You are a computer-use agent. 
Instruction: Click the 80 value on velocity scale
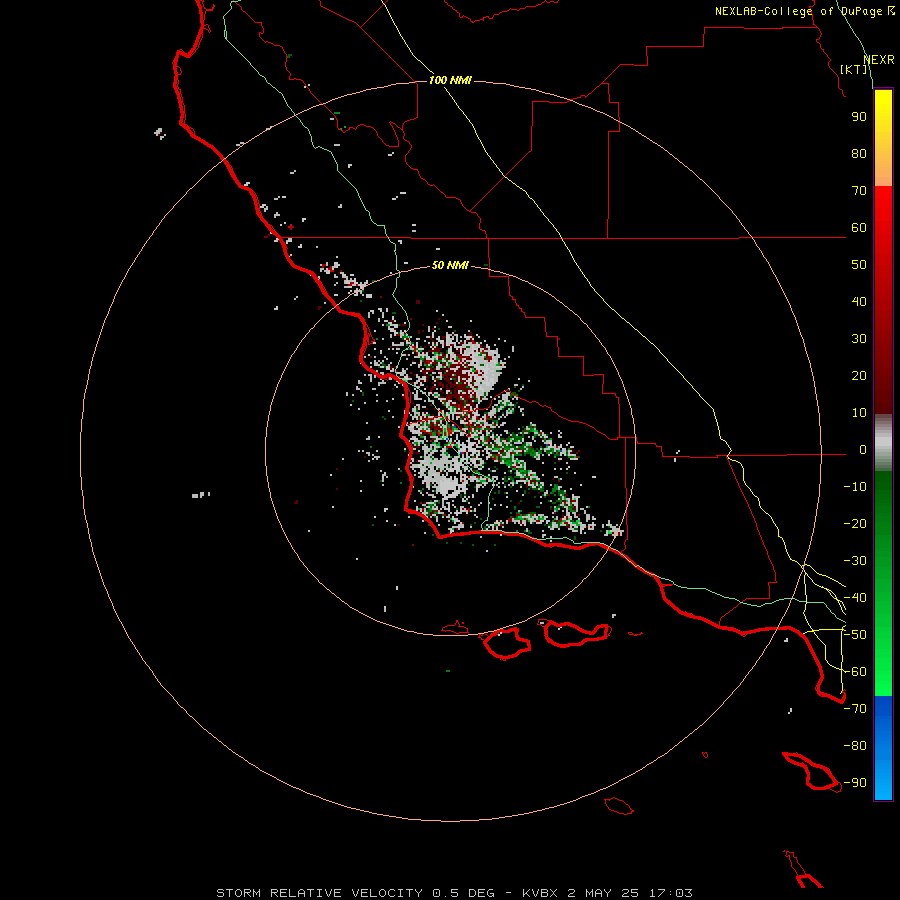pyautogui.click(x=859, y=154)
